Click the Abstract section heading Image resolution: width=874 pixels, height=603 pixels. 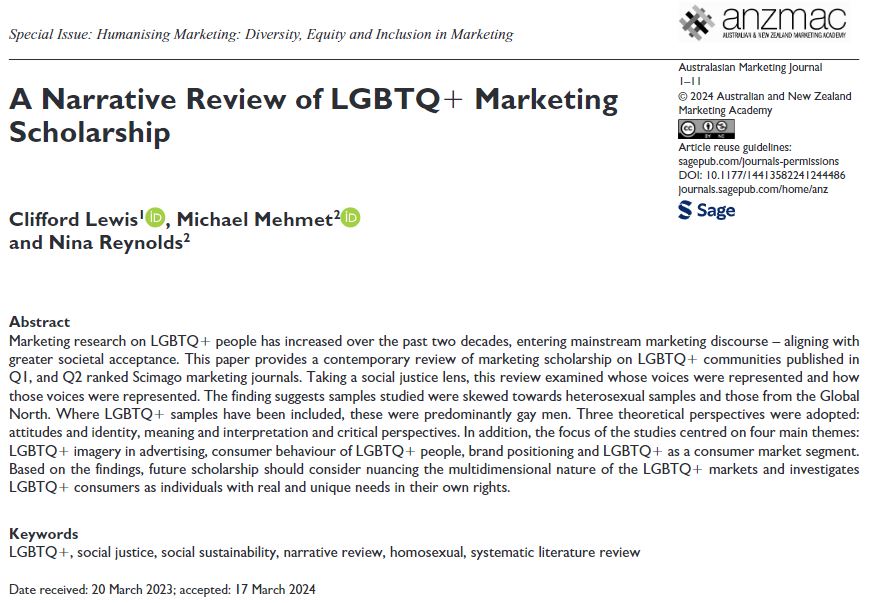tap(39, 322)
